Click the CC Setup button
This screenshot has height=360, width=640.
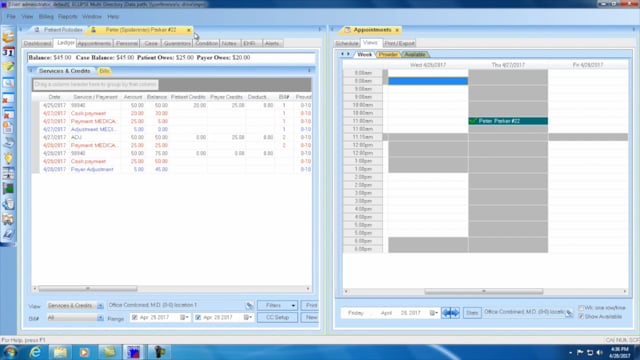277,317
